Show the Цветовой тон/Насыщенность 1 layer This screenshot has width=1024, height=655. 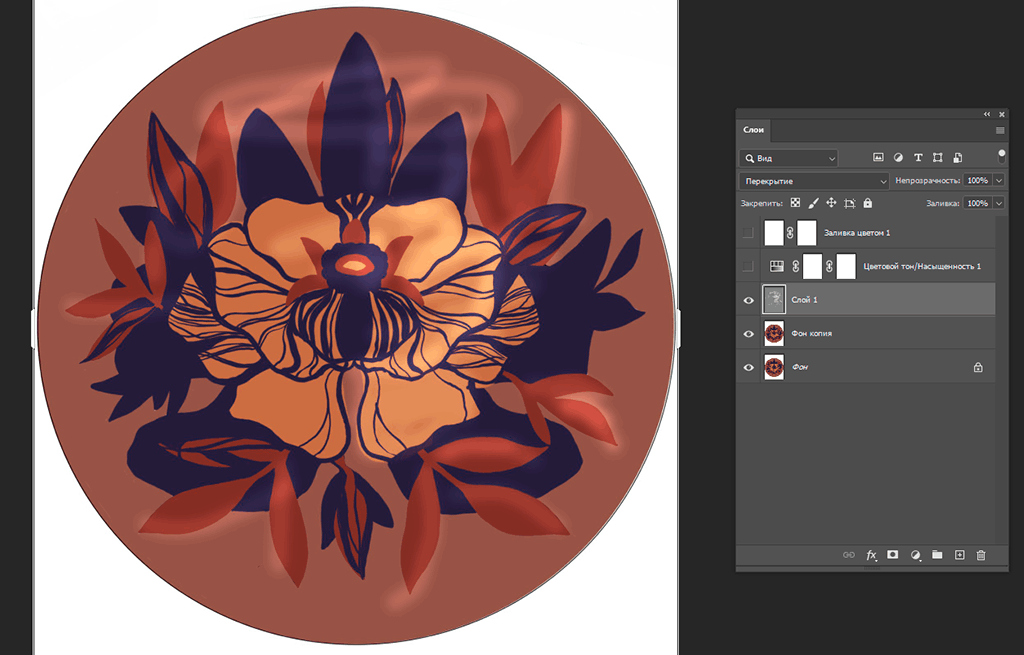[x=748, y=266]
